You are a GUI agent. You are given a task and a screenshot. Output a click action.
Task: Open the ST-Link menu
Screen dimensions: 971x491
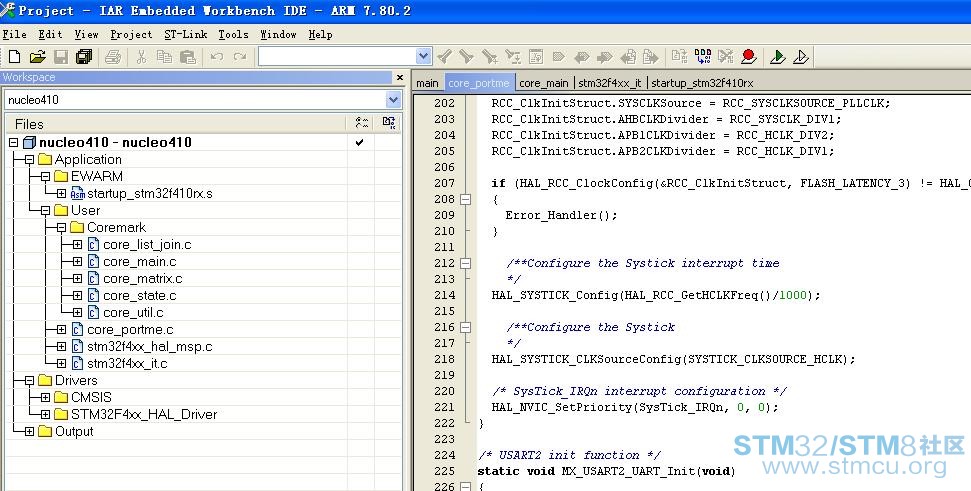click(185, 35)
